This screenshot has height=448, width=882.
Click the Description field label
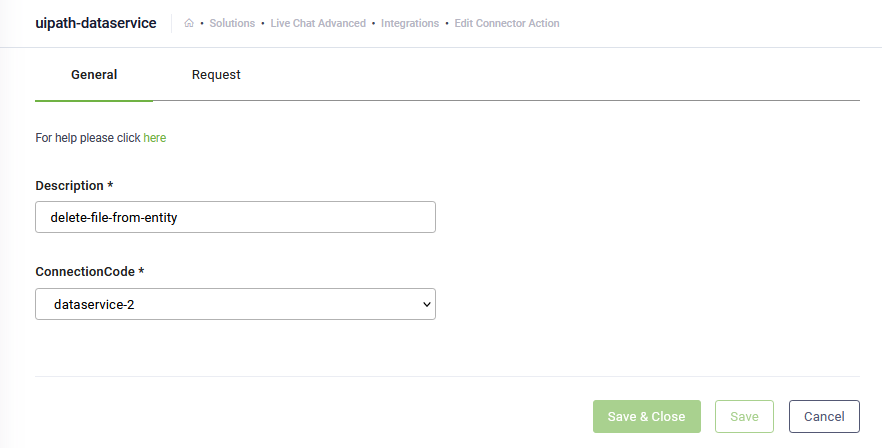74,186
